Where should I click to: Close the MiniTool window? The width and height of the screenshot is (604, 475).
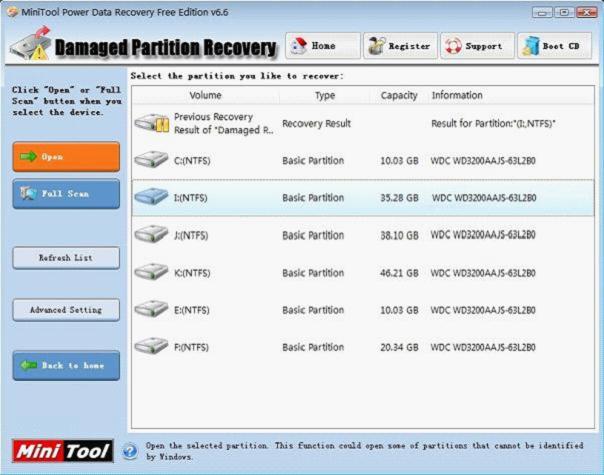[x=586, y=13]
